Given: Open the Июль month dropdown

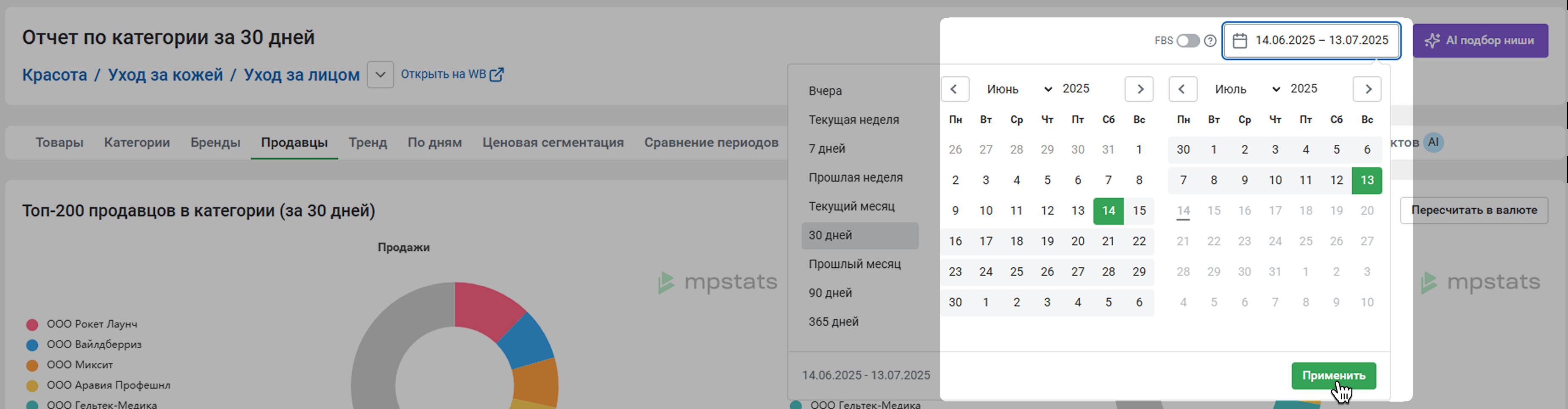Looking at the screenshot, I should point(1248,89).
